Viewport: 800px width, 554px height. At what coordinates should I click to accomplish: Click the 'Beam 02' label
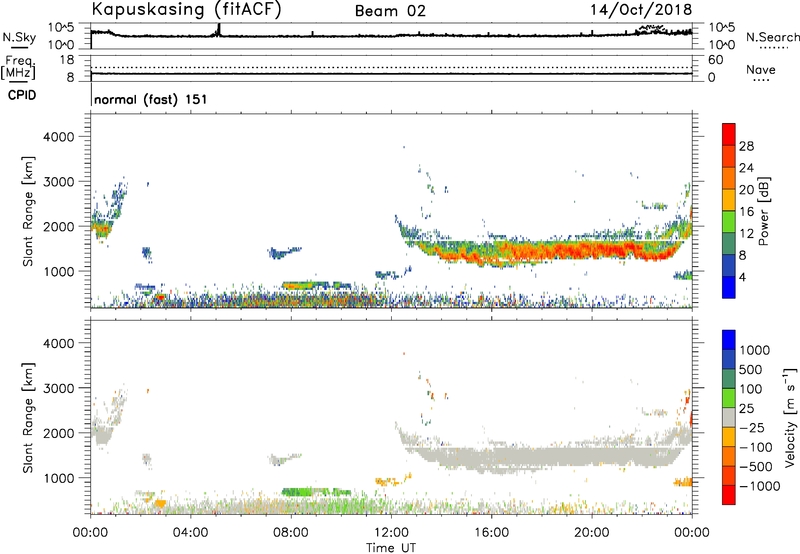tap(390, 11)
